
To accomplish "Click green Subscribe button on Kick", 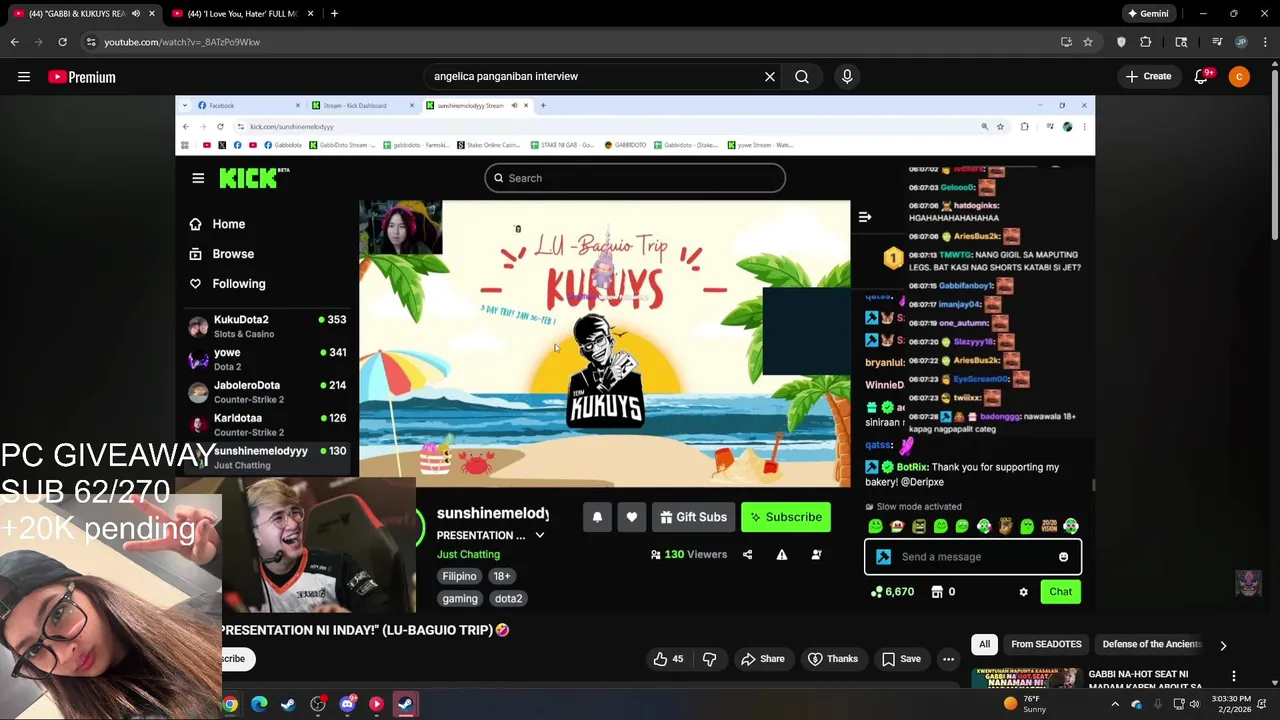I will tap(785, 517).
